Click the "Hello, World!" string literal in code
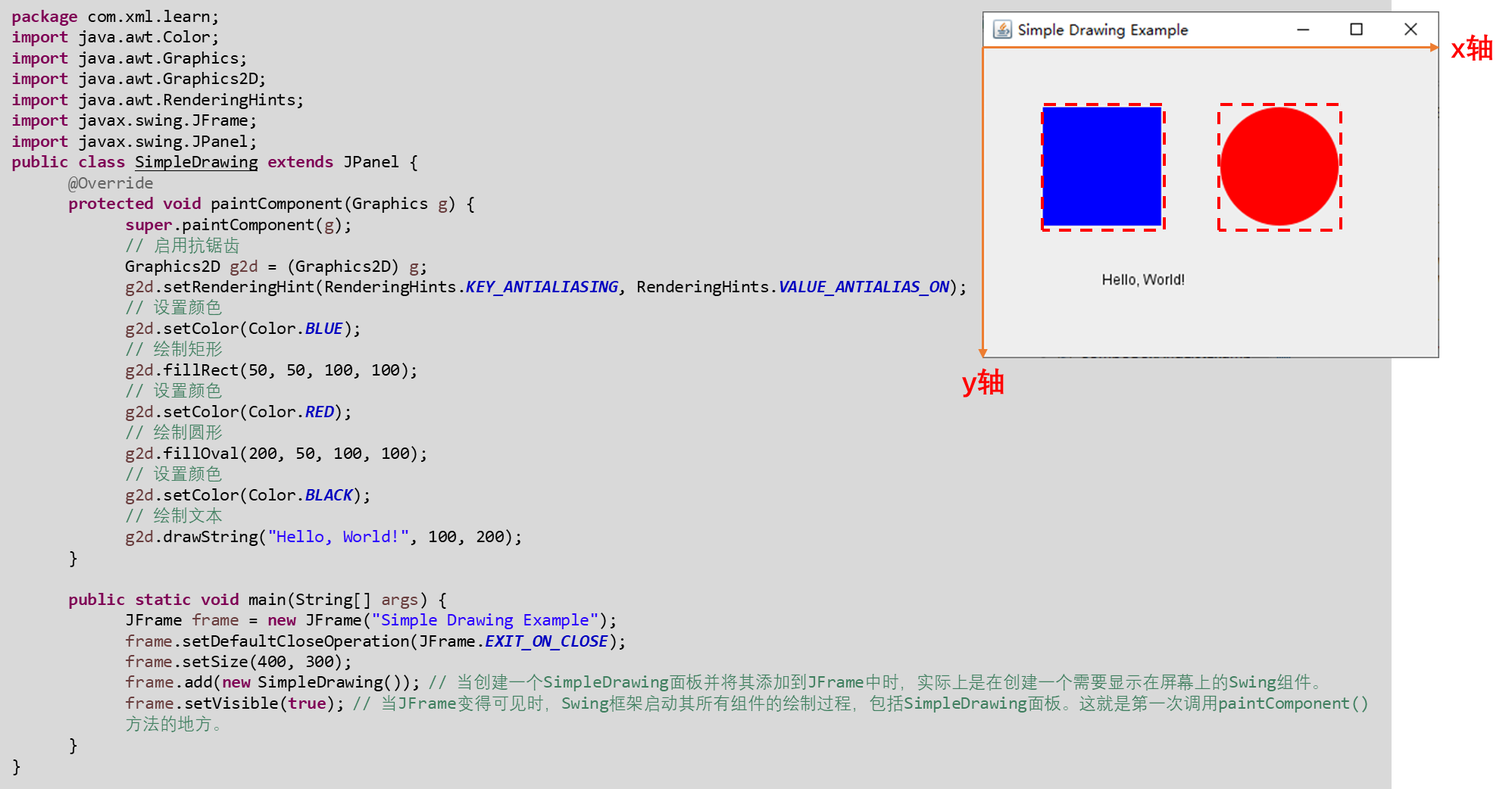The image size is (1512, 789). point(338,537)
